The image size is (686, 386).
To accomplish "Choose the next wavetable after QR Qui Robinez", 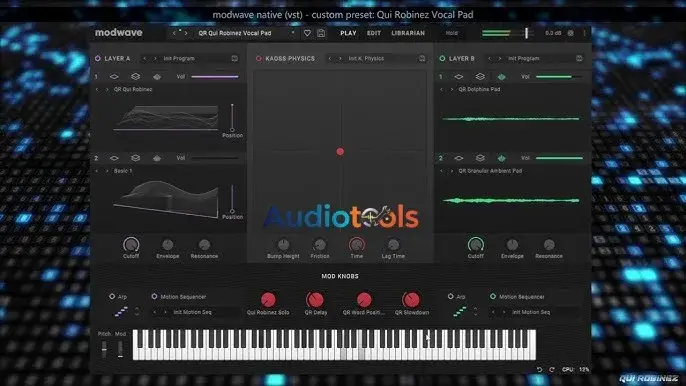I will click(107, 89).
